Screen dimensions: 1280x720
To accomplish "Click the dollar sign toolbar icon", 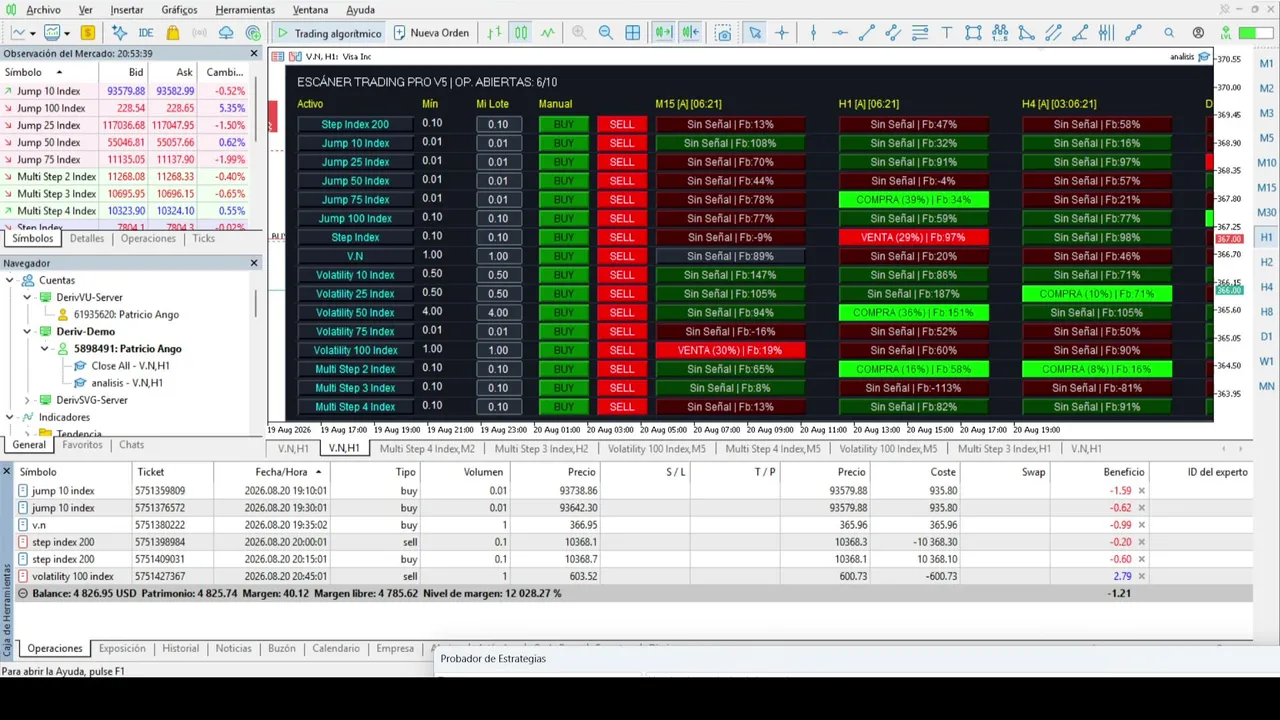I will (x=88, y=33).
